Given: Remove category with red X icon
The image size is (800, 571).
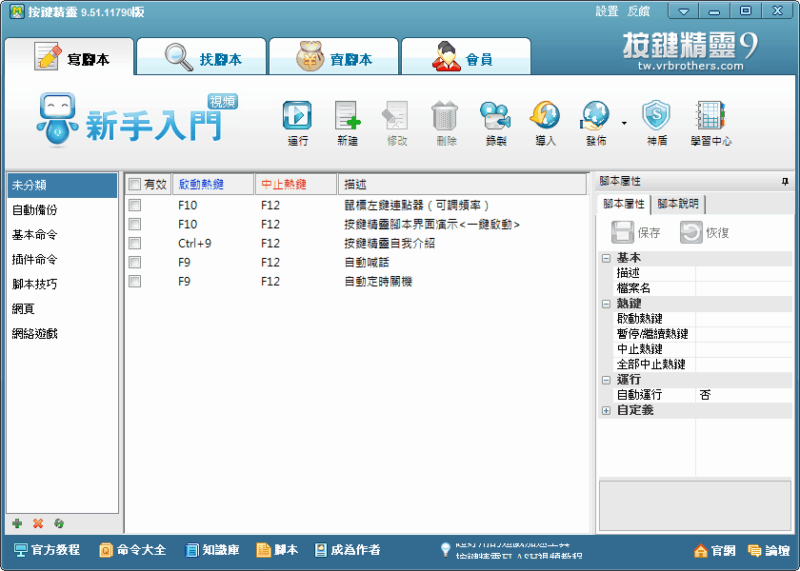Looking at the screenshot, I should pyautogui.click(x=38, y=523).
